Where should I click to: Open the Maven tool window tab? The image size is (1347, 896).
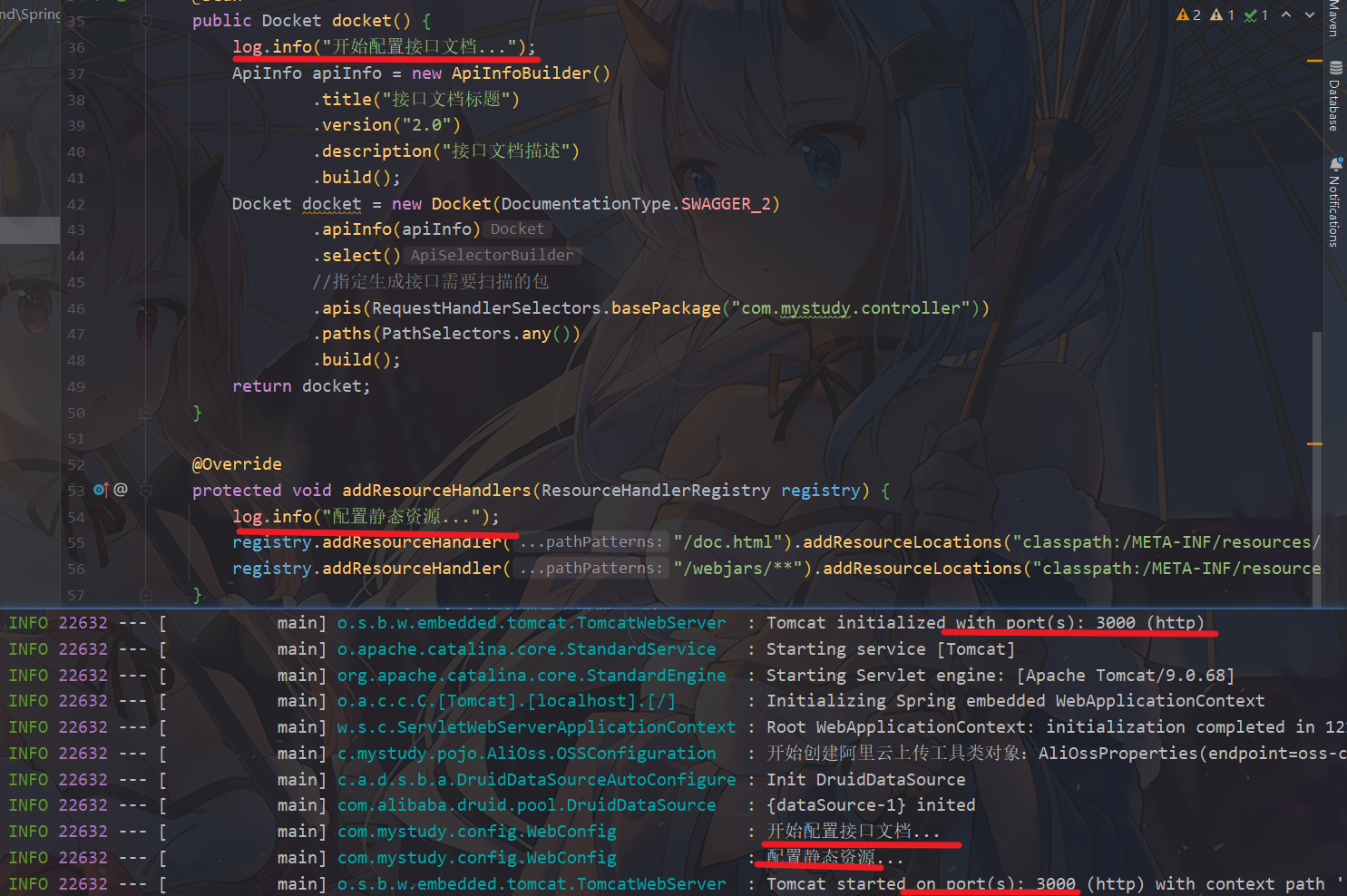pyautogui.click(x=1333, y=18)
